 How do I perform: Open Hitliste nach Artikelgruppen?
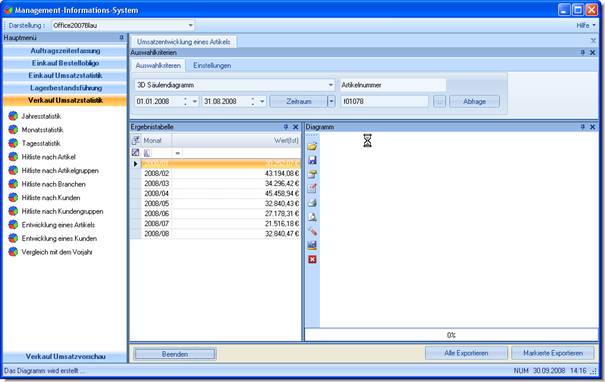[60, 171]
